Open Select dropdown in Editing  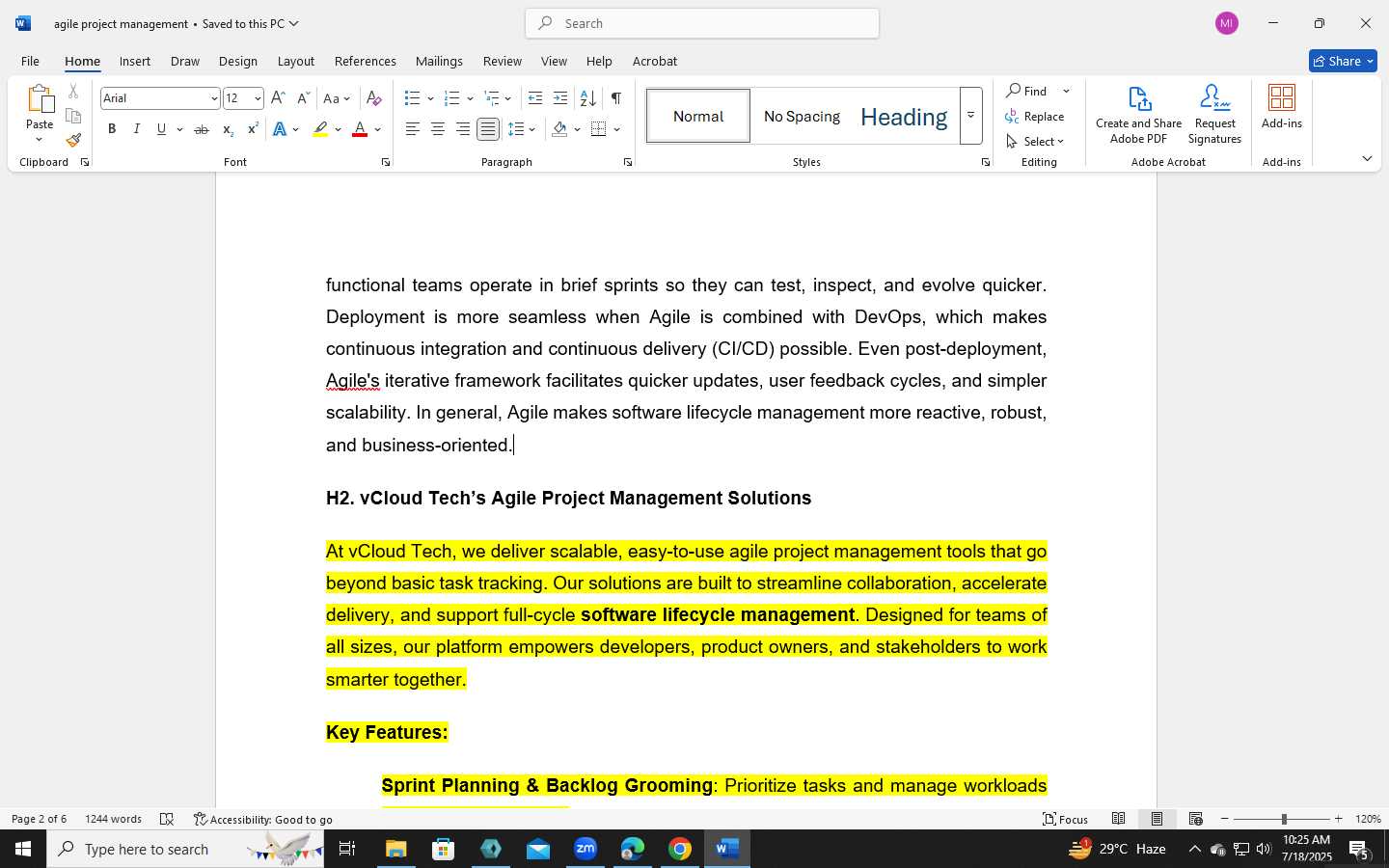click(x=1035, y=142)
